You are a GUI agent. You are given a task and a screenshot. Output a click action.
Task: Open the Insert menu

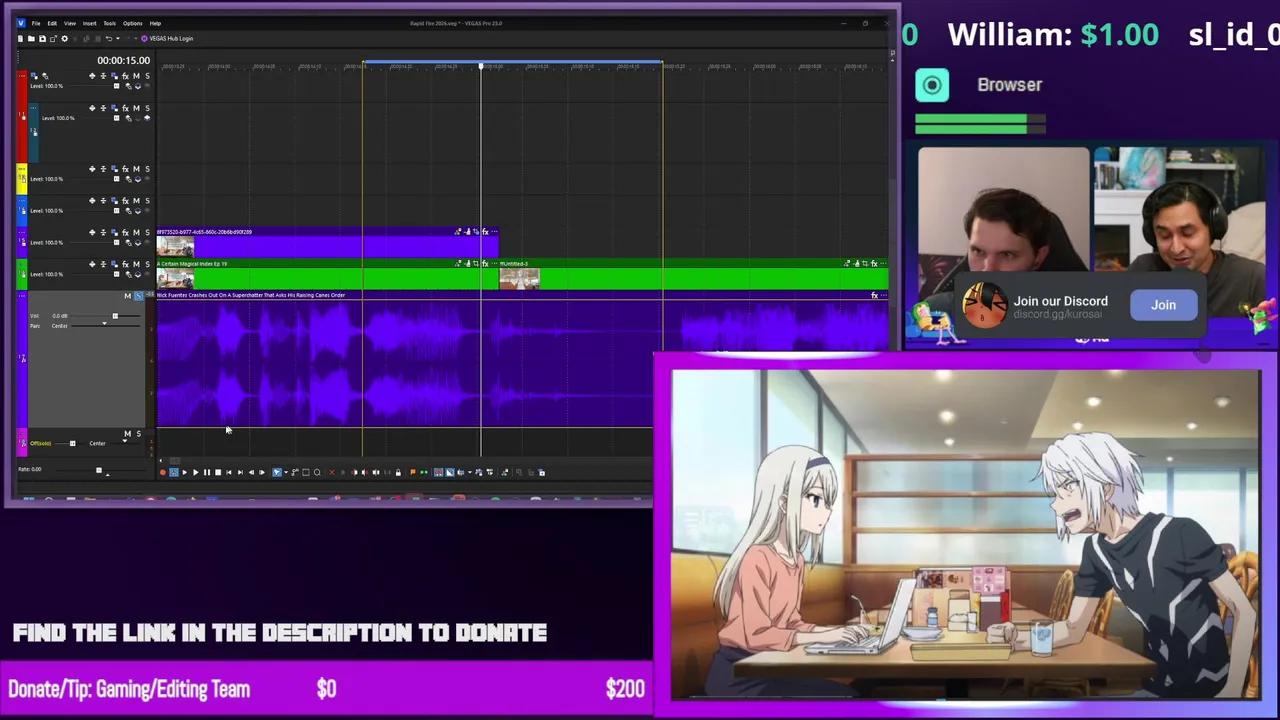click(89, 23)
